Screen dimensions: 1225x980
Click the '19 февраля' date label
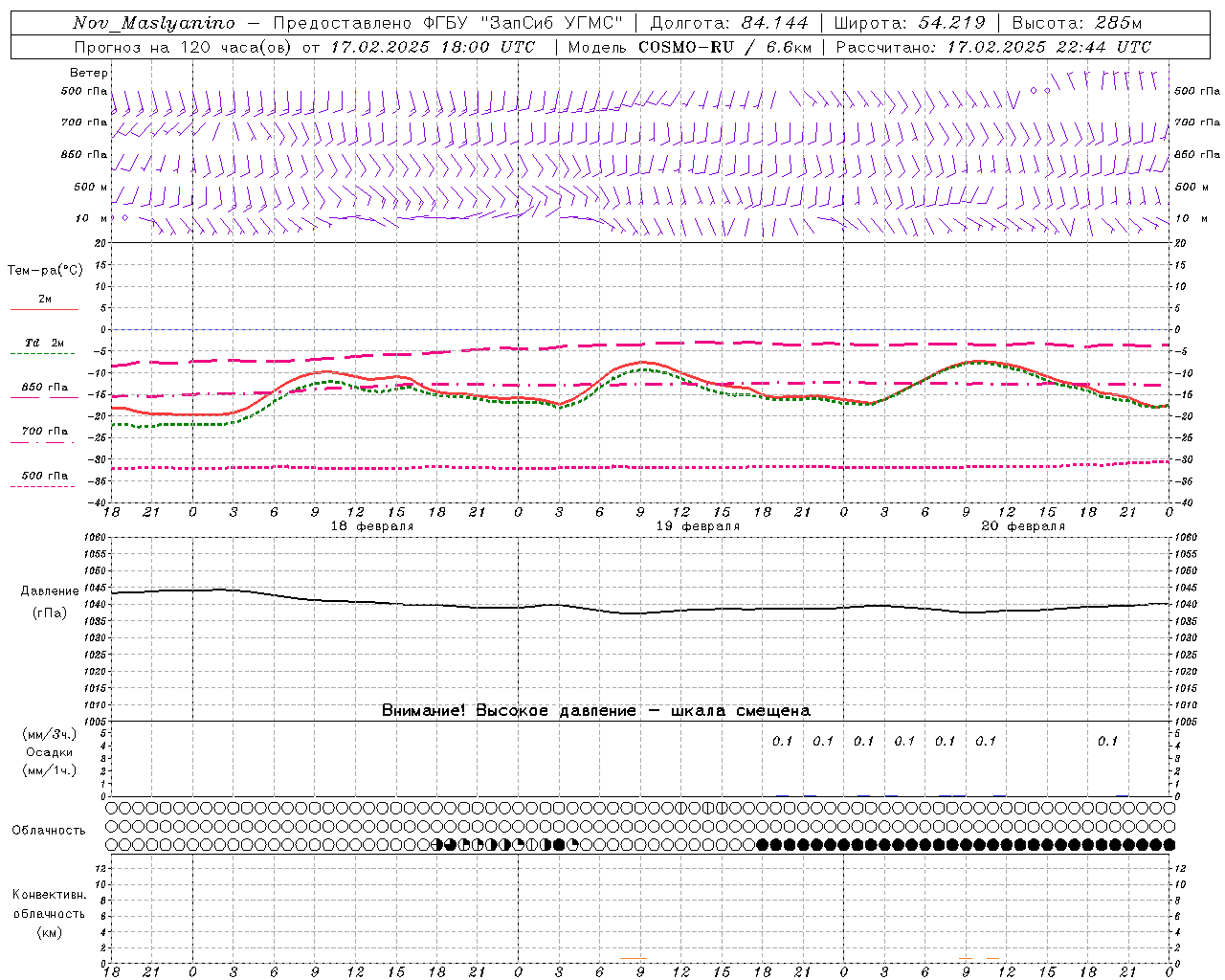(698, 526)
